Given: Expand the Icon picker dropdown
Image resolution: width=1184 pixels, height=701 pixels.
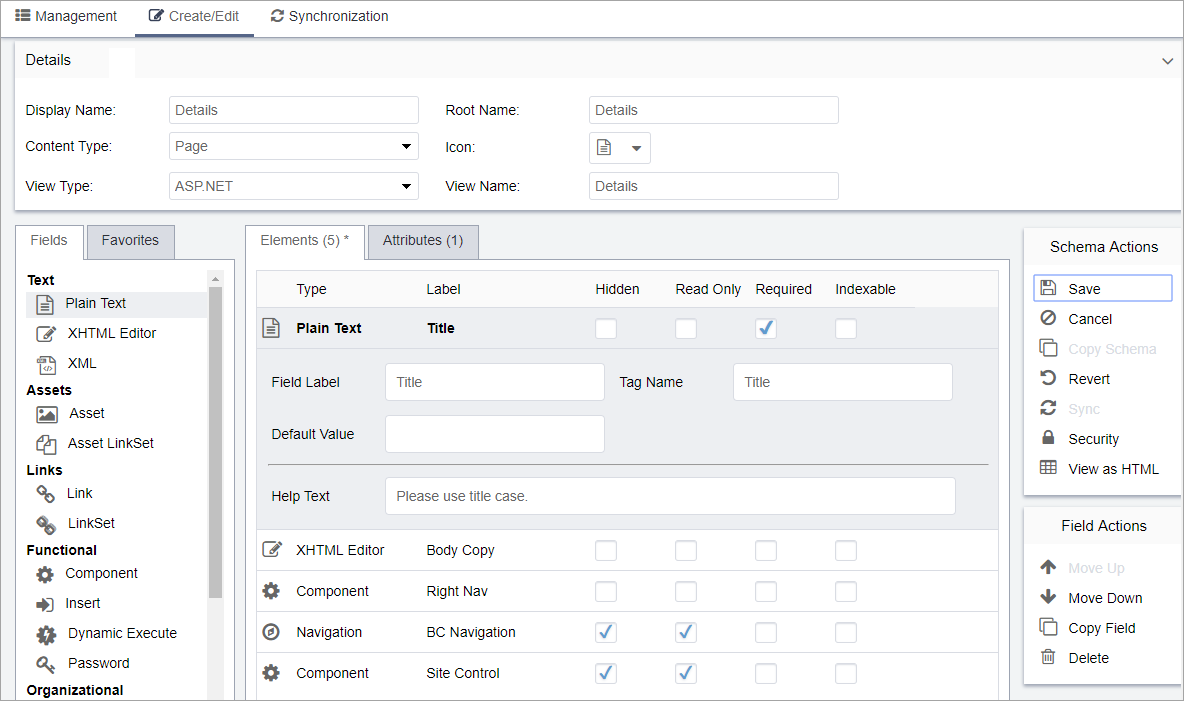Looking at the screenshot, I should (620, 148).
